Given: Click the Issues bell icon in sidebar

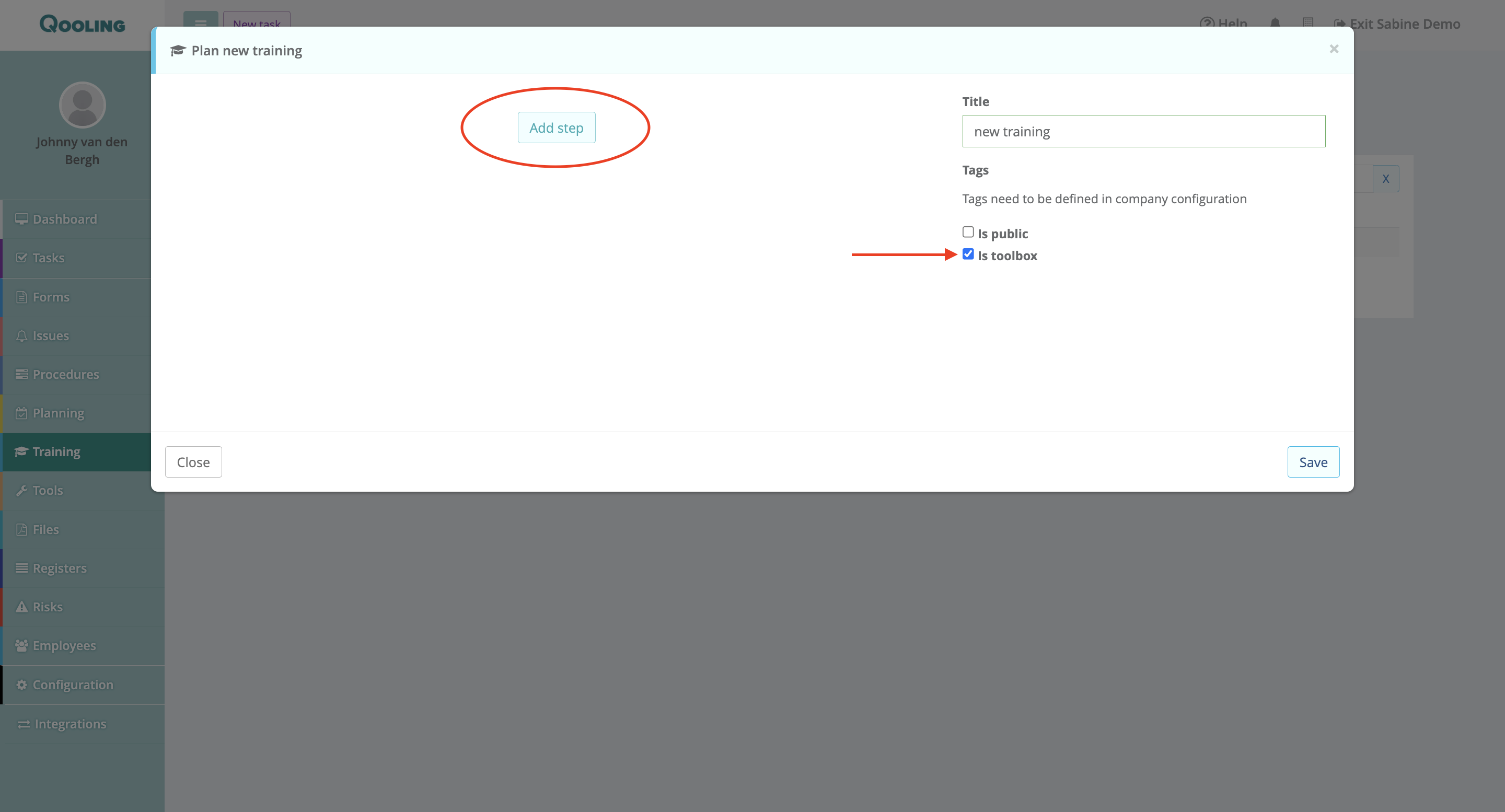Looking at the screenshot, I should coord(21,336).
